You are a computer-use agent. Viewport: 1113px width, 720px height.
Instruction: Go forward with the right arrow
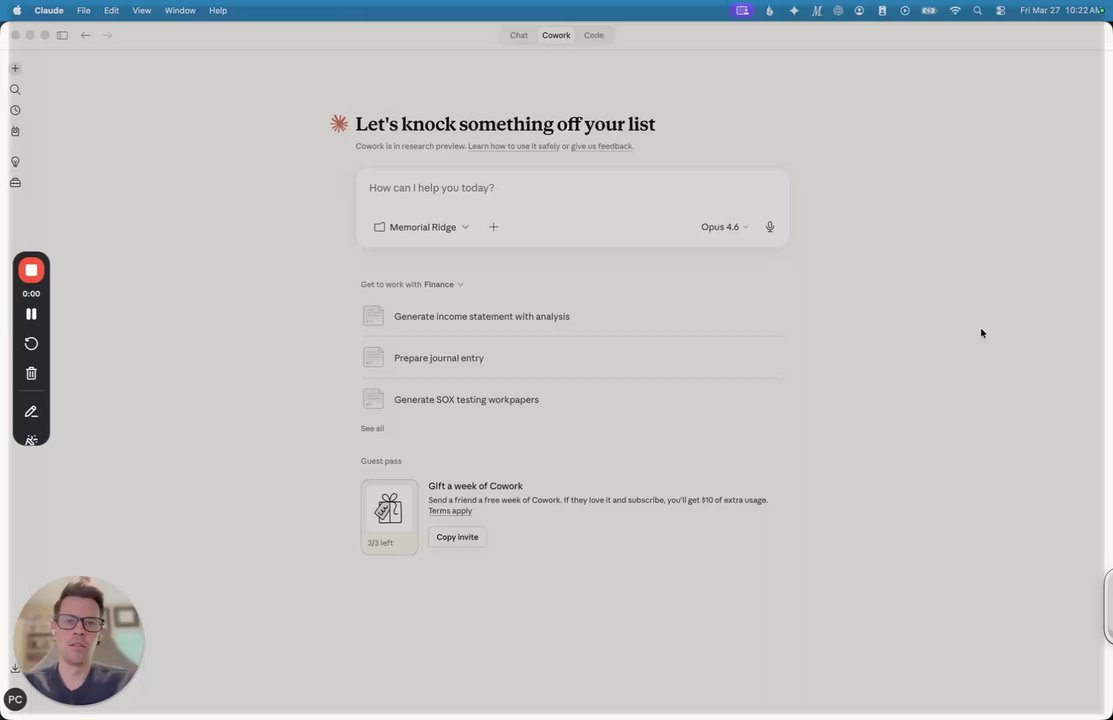pos(107,35)
